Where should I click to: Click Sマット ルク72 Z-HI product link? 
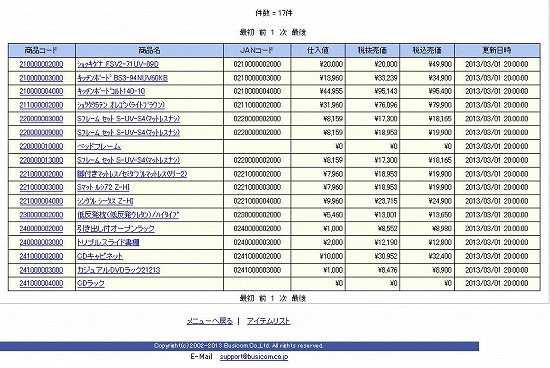coord(103,187)
